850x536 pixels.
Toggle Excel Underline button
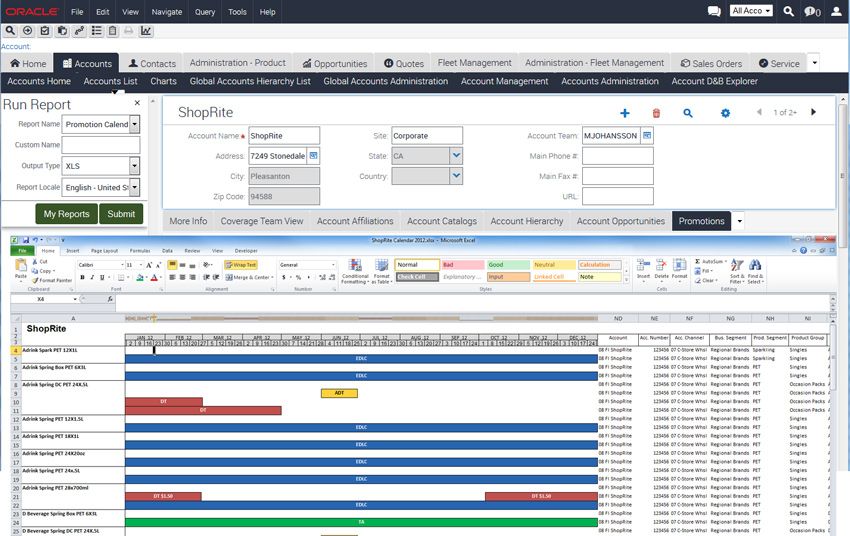(102, 277)
